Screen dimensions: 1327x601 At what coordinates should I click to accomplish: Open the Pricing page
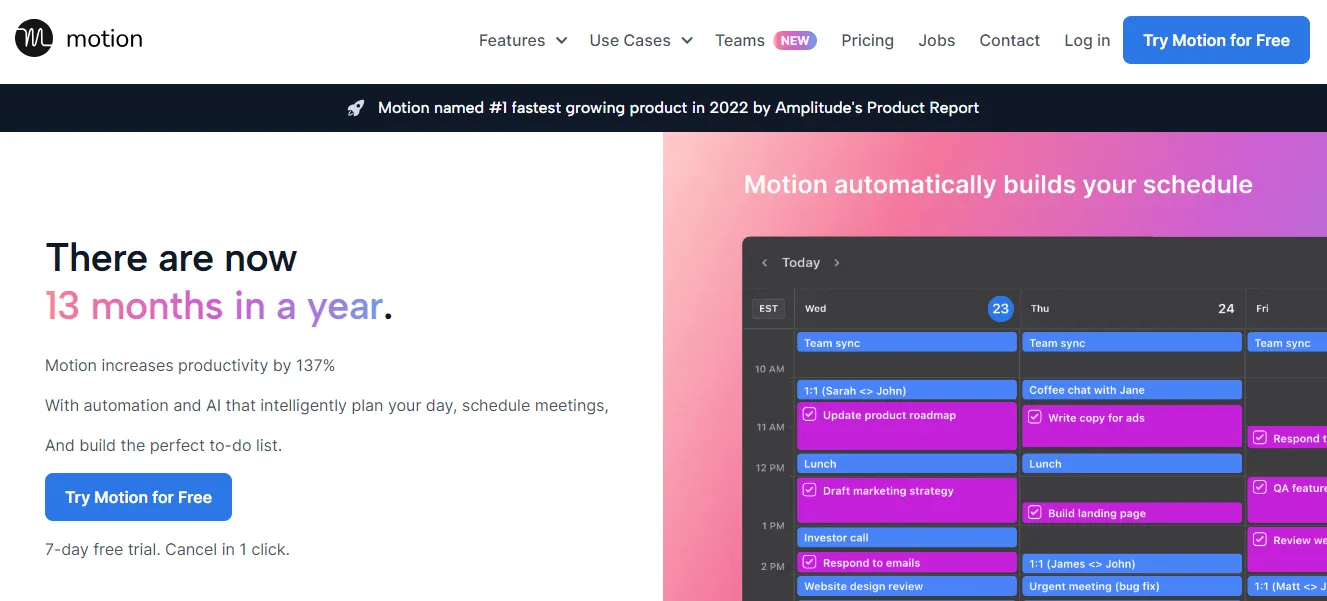(867, 40)
